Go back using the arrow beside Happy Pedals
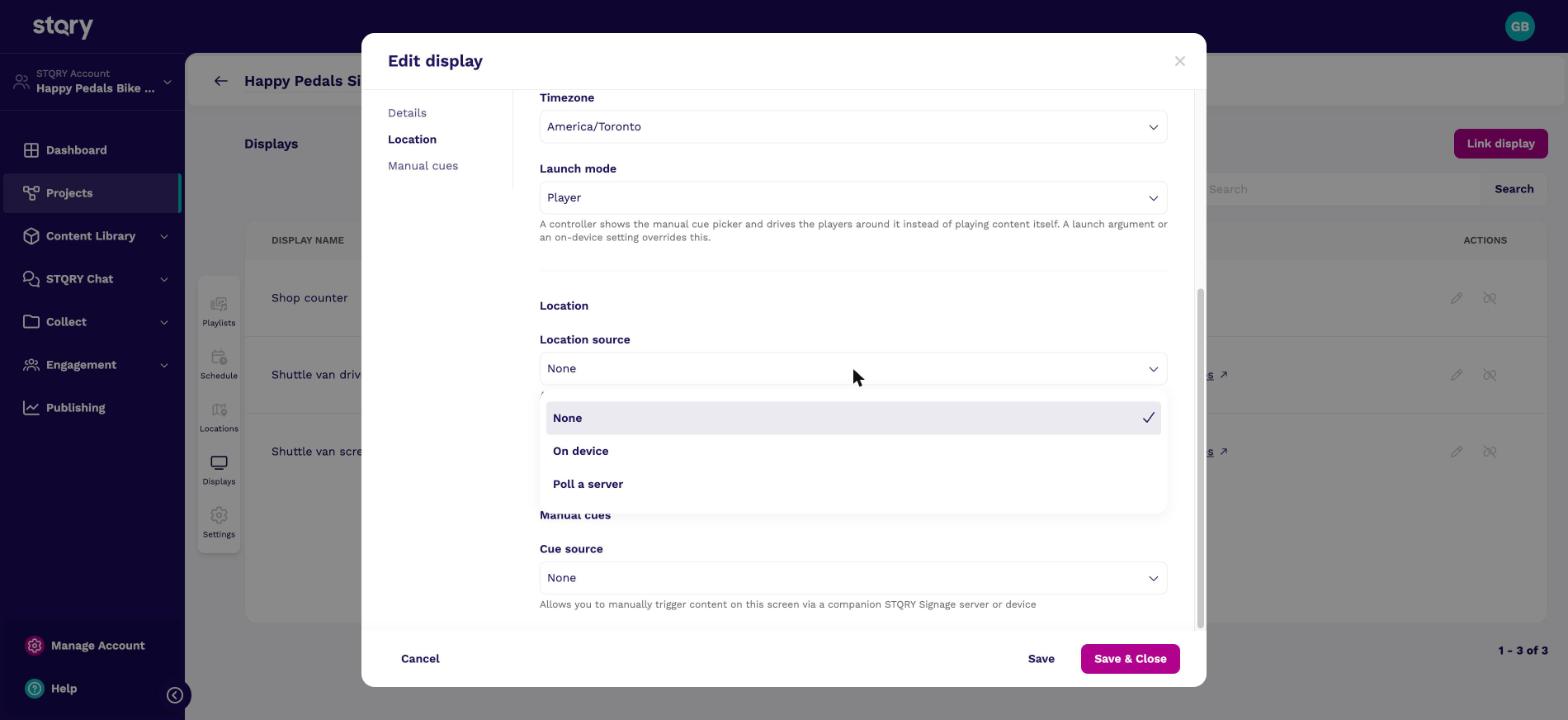1568x720 pixels. [x=221, y=81]
